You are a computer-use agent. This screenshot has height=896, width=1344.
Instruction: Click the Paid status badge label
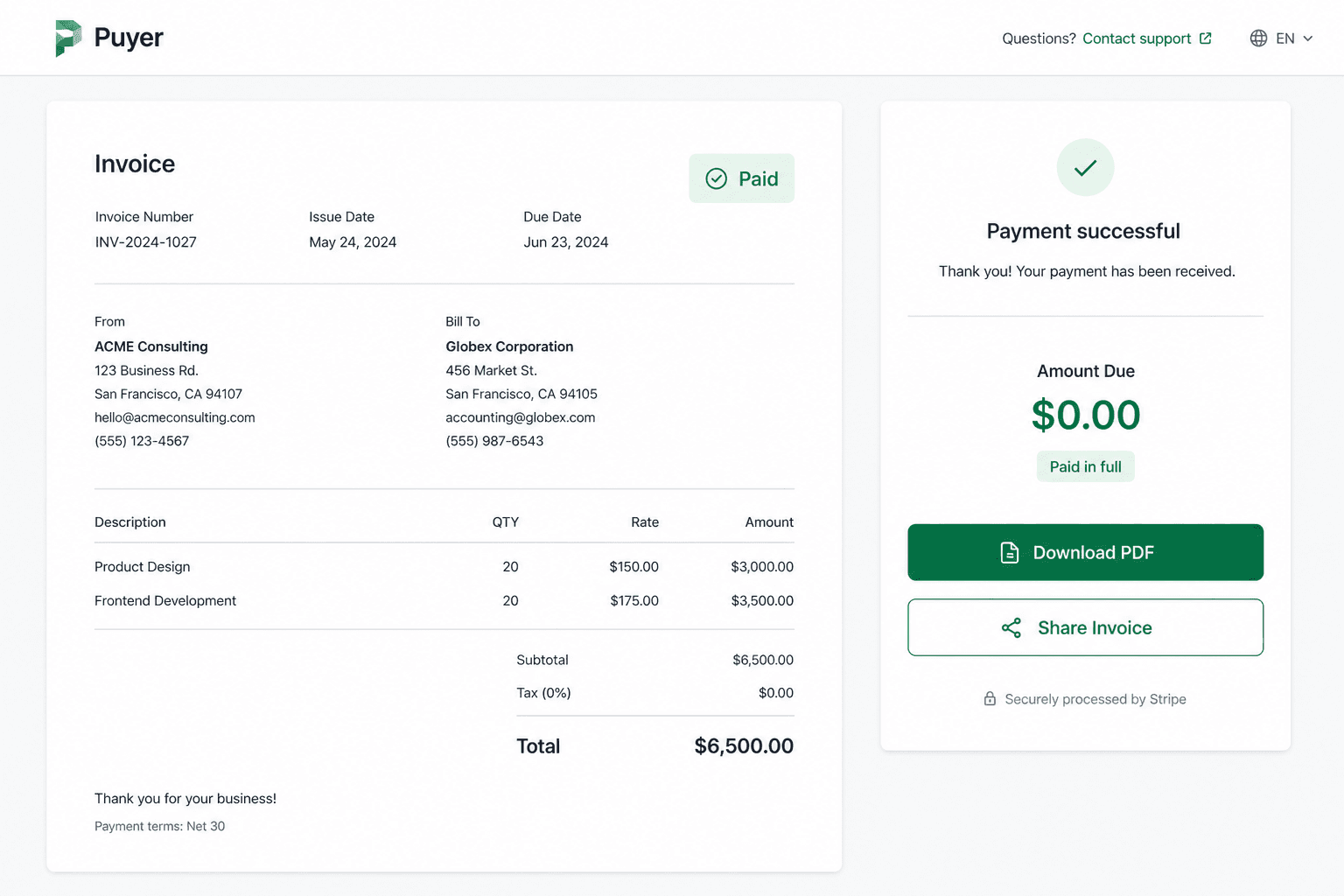(758, 178)
